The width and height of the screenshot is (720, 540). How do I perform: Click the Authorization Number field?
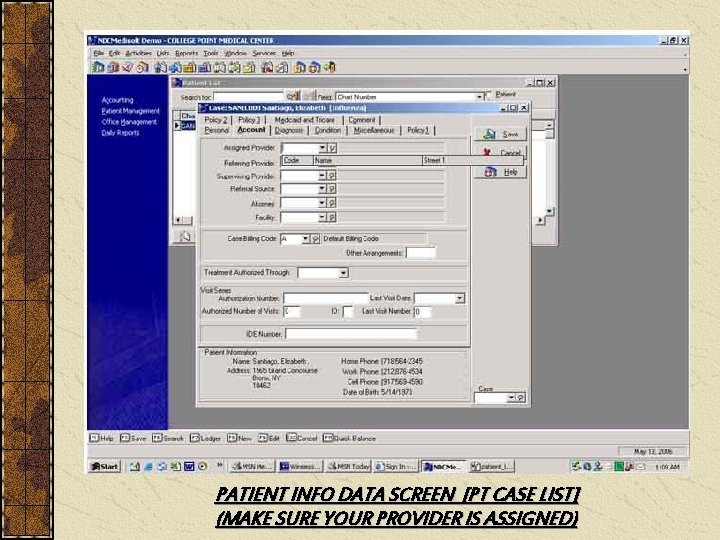pyautogui.click(x=326, y=299)
